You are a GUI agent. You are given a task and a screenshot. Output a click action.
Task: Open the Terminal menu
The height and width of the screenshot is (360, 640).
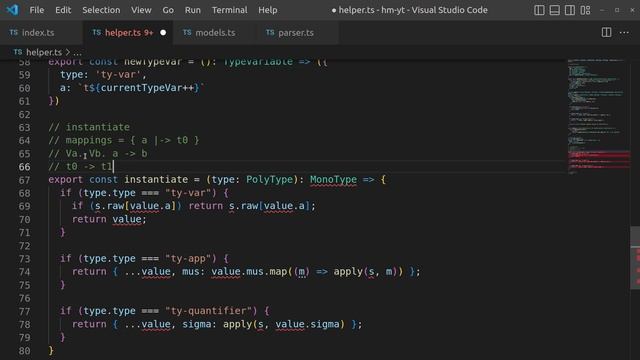click(x=229, y=10)
